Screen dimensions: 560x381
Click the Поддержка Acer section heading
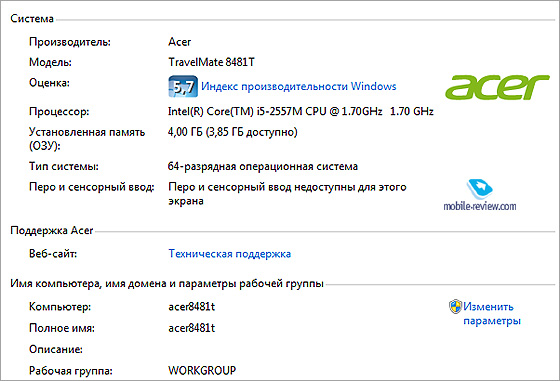52,231
